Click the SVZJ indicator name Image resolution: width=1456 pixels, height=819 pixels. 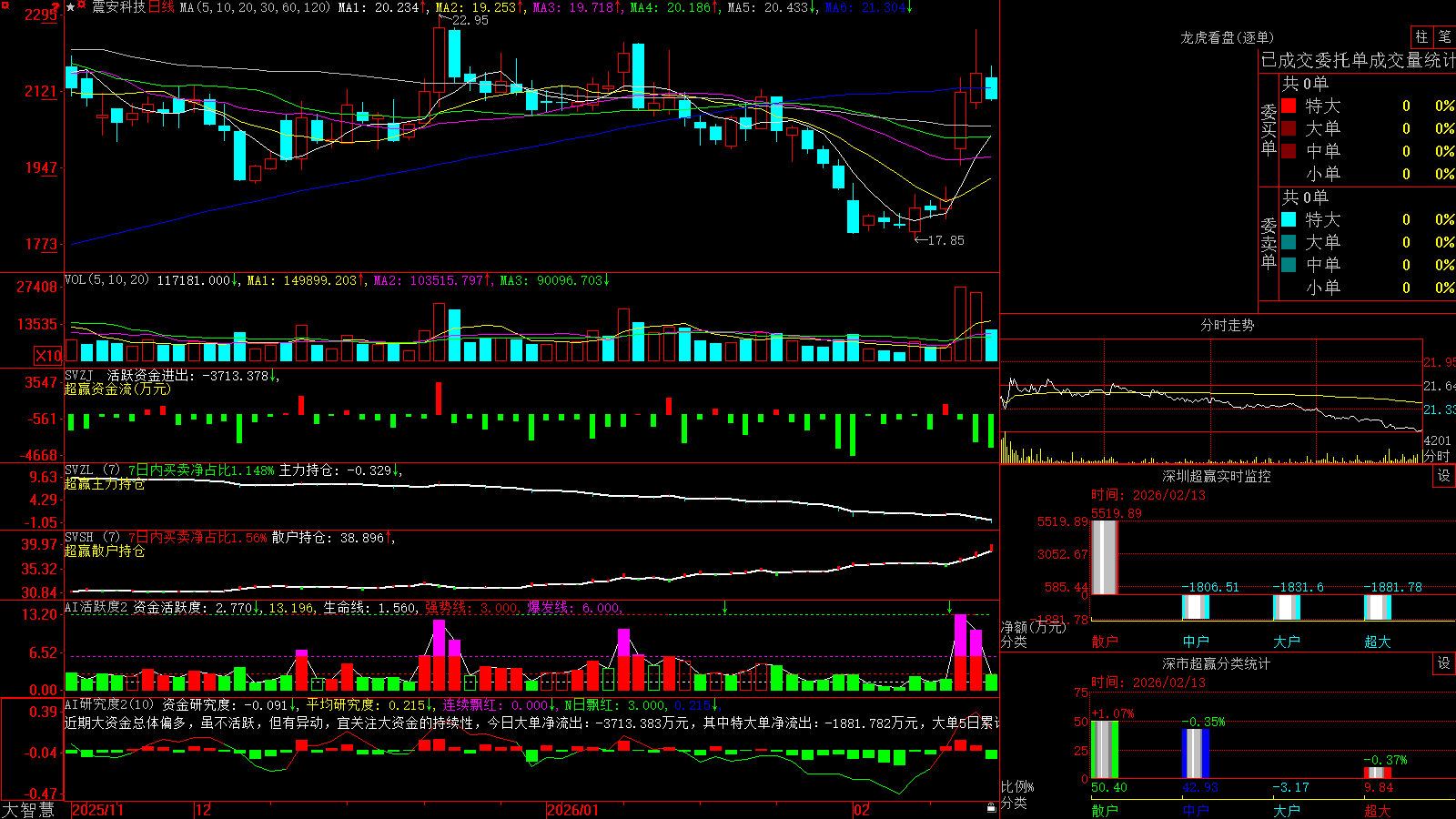pos(79,375)
